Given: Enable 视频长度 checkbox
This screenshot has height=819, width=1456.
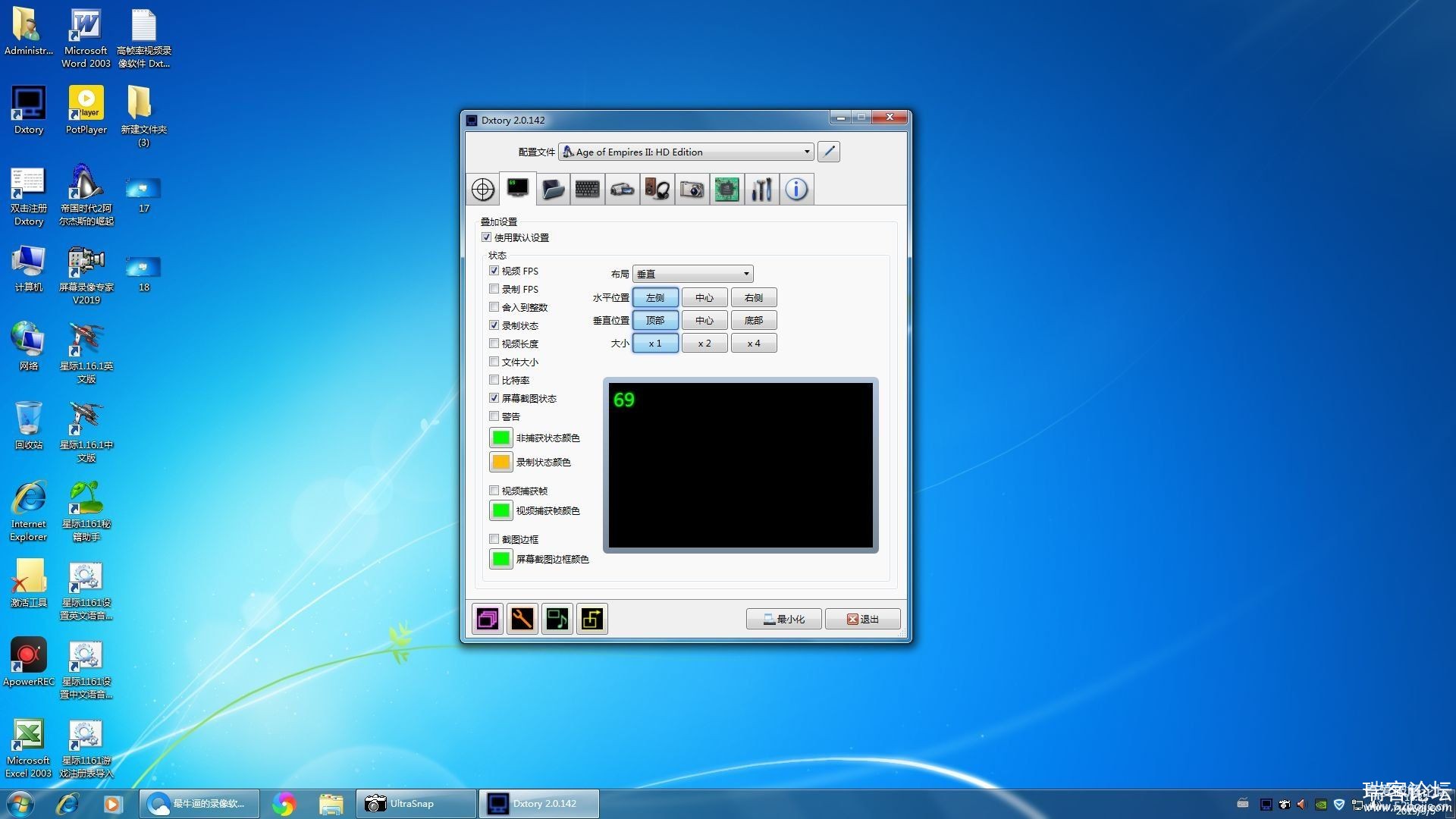Looking at the screenshot, I should click(x=494, y=344).
